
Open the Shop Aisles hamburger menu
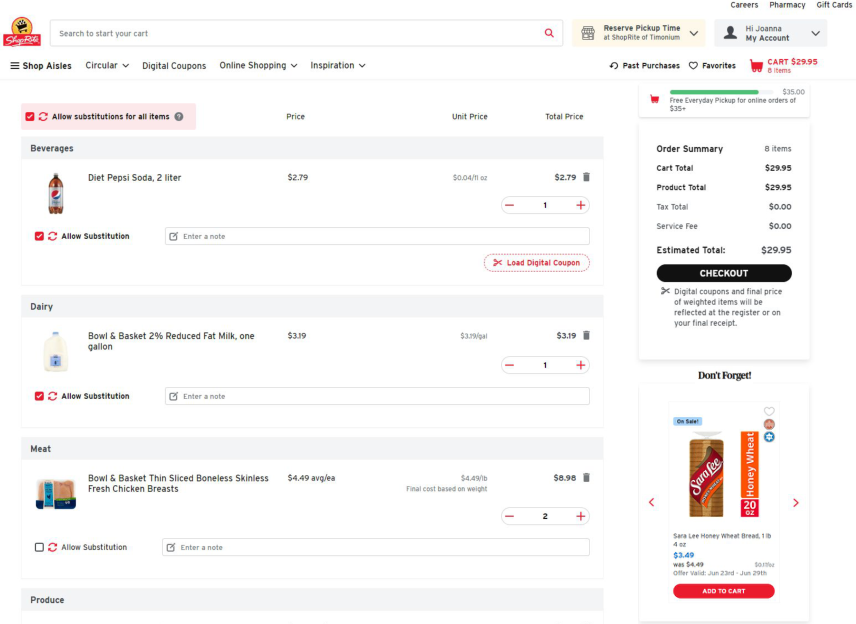[41, 66]
